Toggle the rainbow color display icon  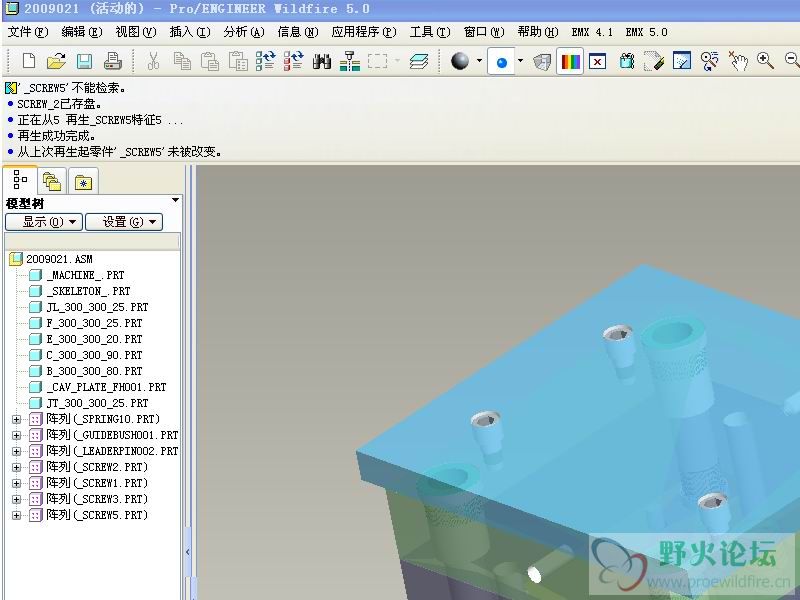[x=570, y=62]
